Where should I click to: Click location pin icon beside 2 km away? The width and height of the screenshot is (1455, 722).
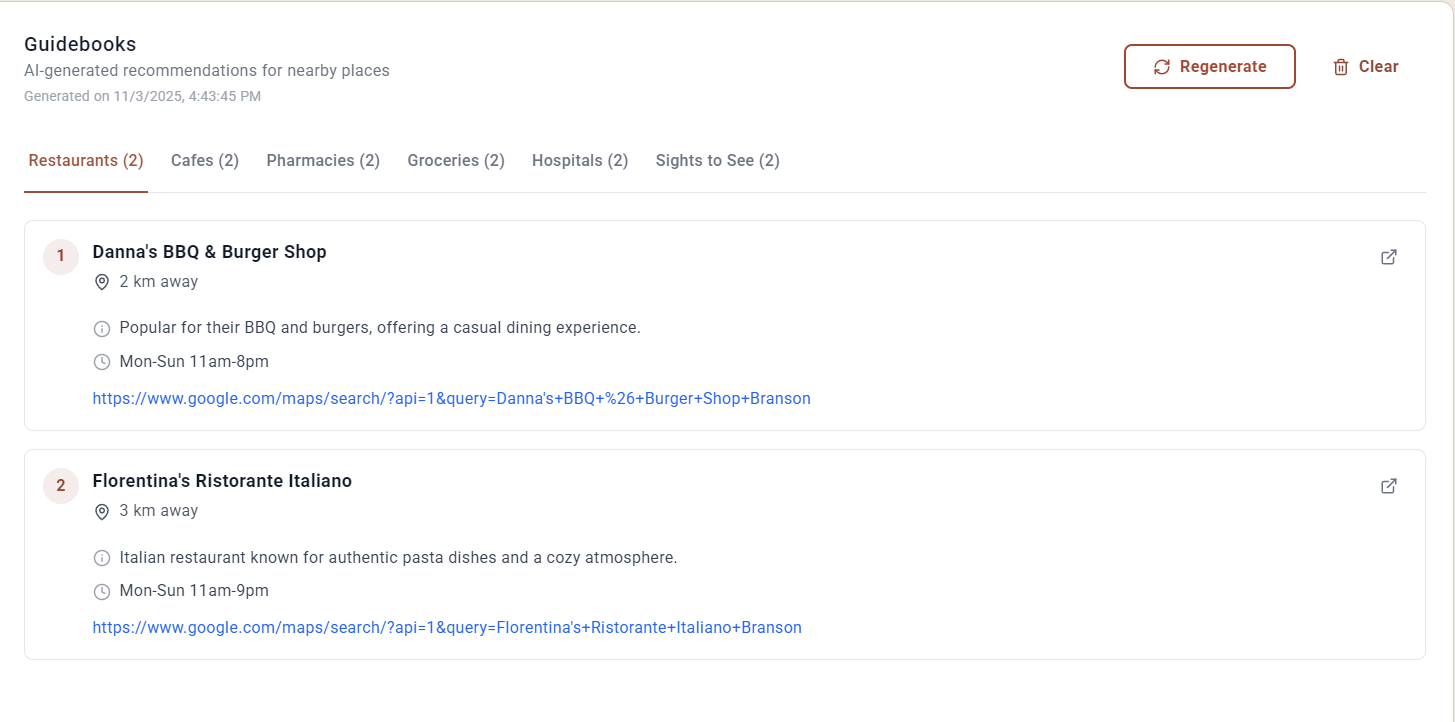click(x=101, y=282)
